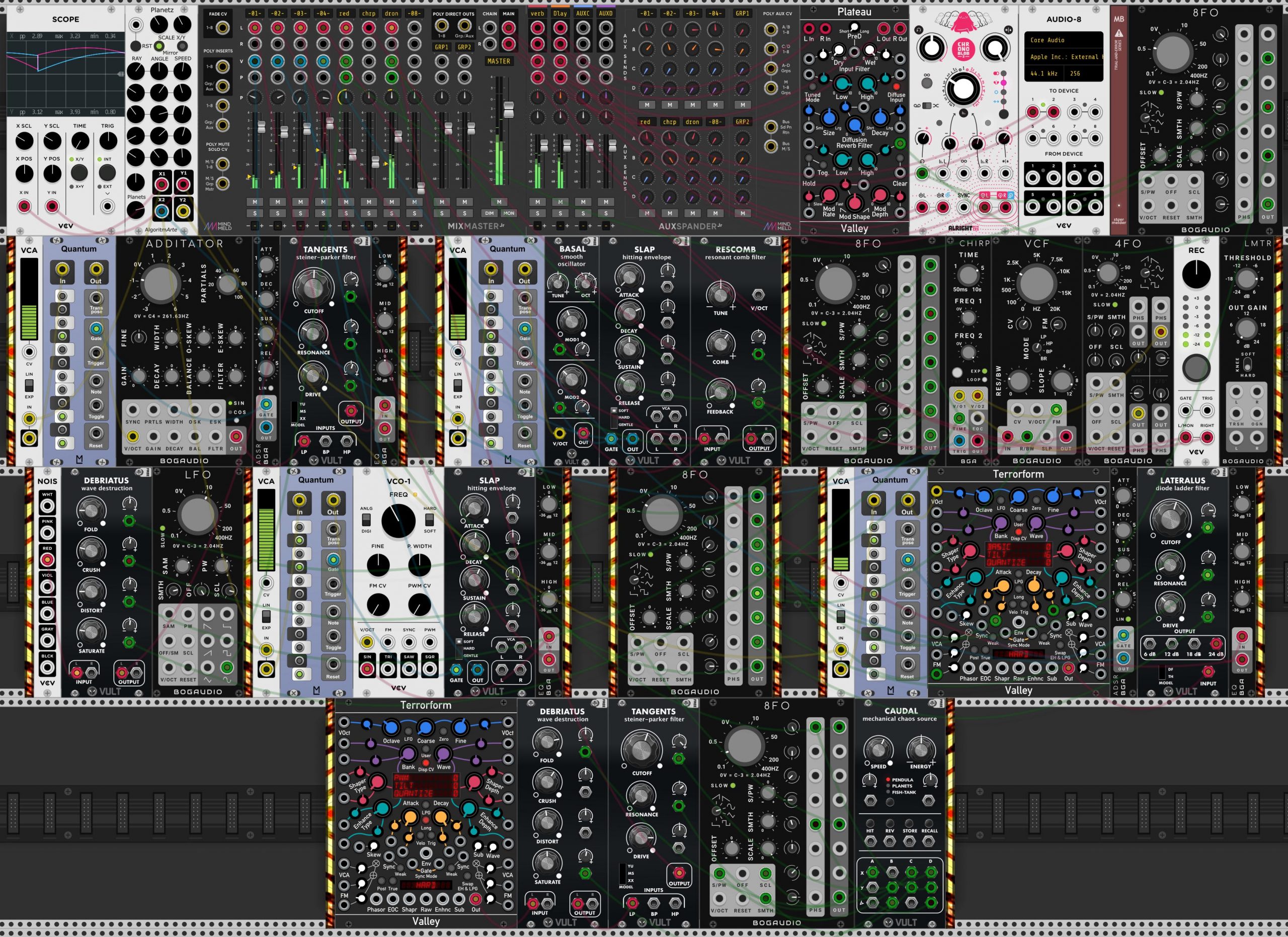Click the Chronoblob circular-arrow icon at top left
The image size is (1288, 937).
(919, 30)
